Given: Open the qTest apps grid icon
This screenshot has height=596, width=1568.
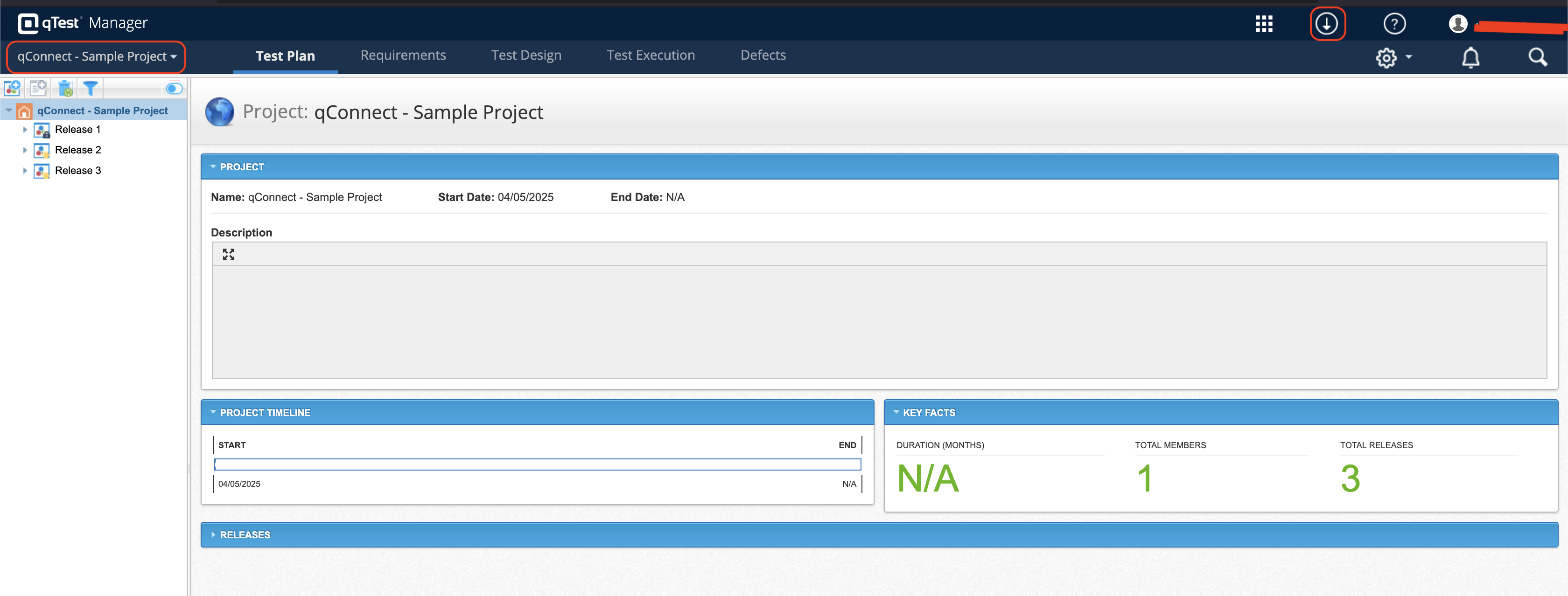Looking at the screenshot, I should coord(1264,24).
